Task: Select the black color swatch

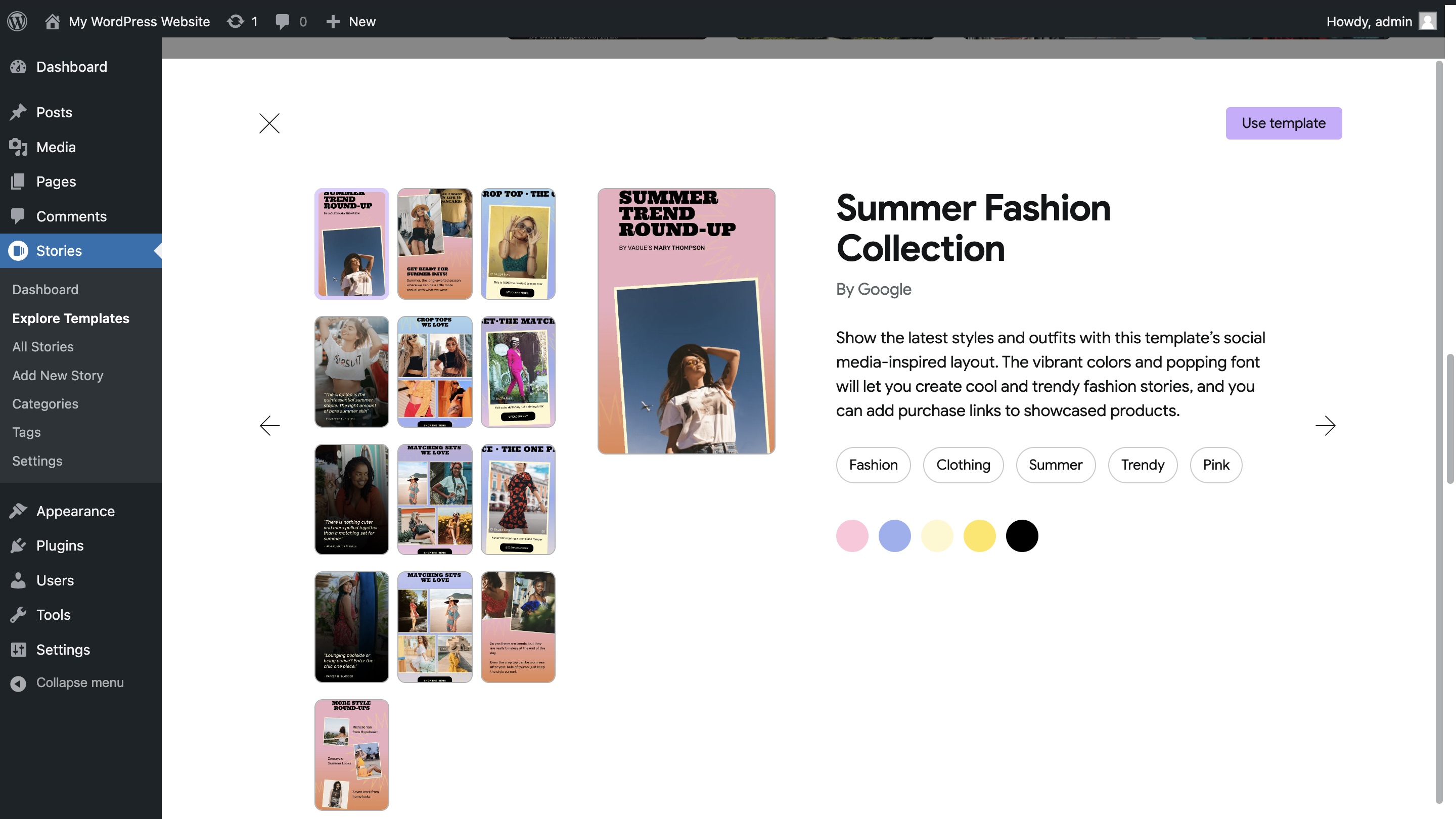Action: (x=1022, y=535)
